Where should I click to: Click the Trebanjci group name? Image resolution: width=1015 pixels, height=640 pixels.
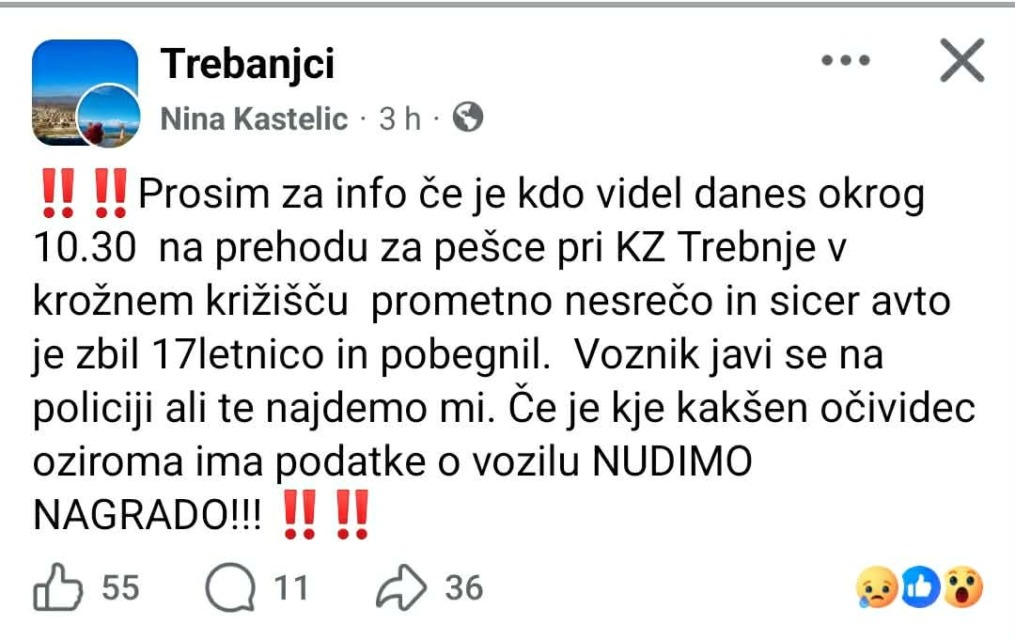coord(249,62)
